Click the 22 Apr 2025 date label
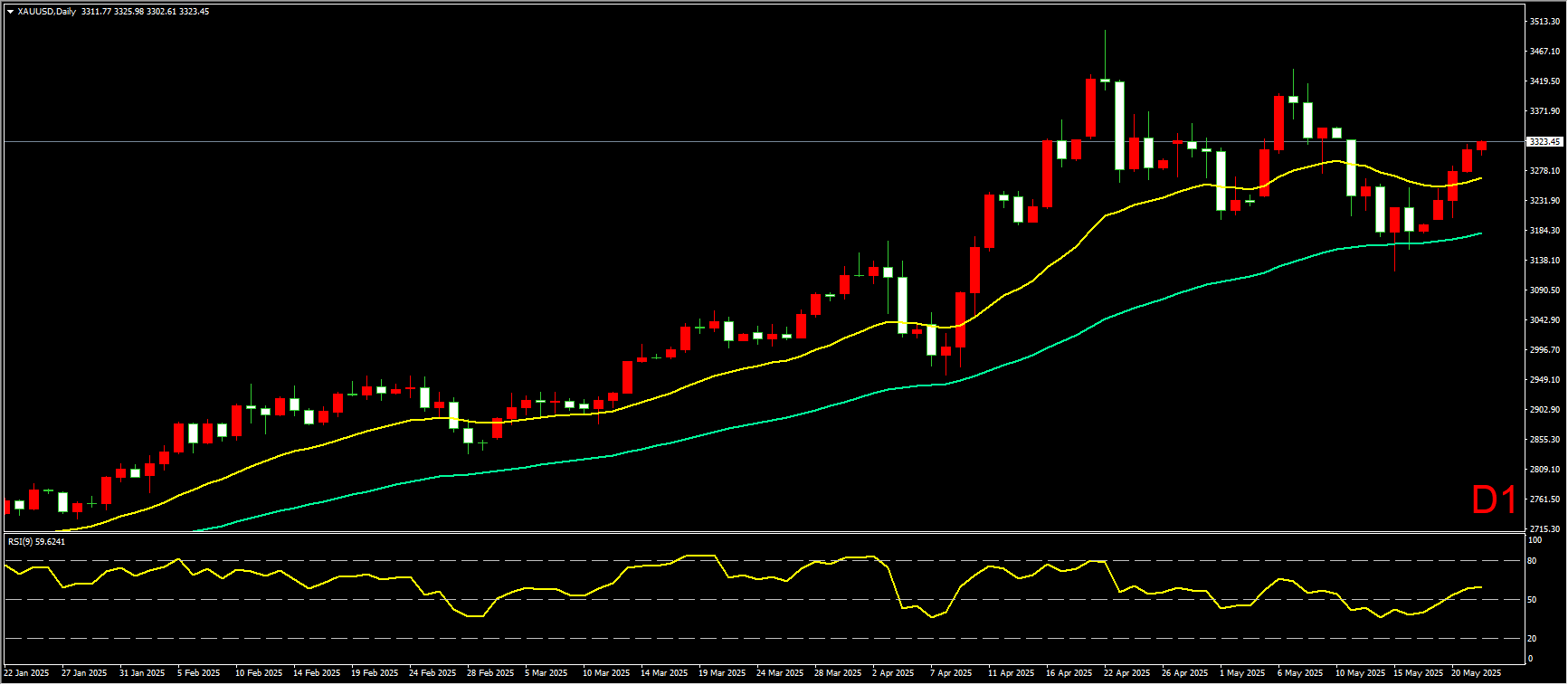 [1127, 673]
